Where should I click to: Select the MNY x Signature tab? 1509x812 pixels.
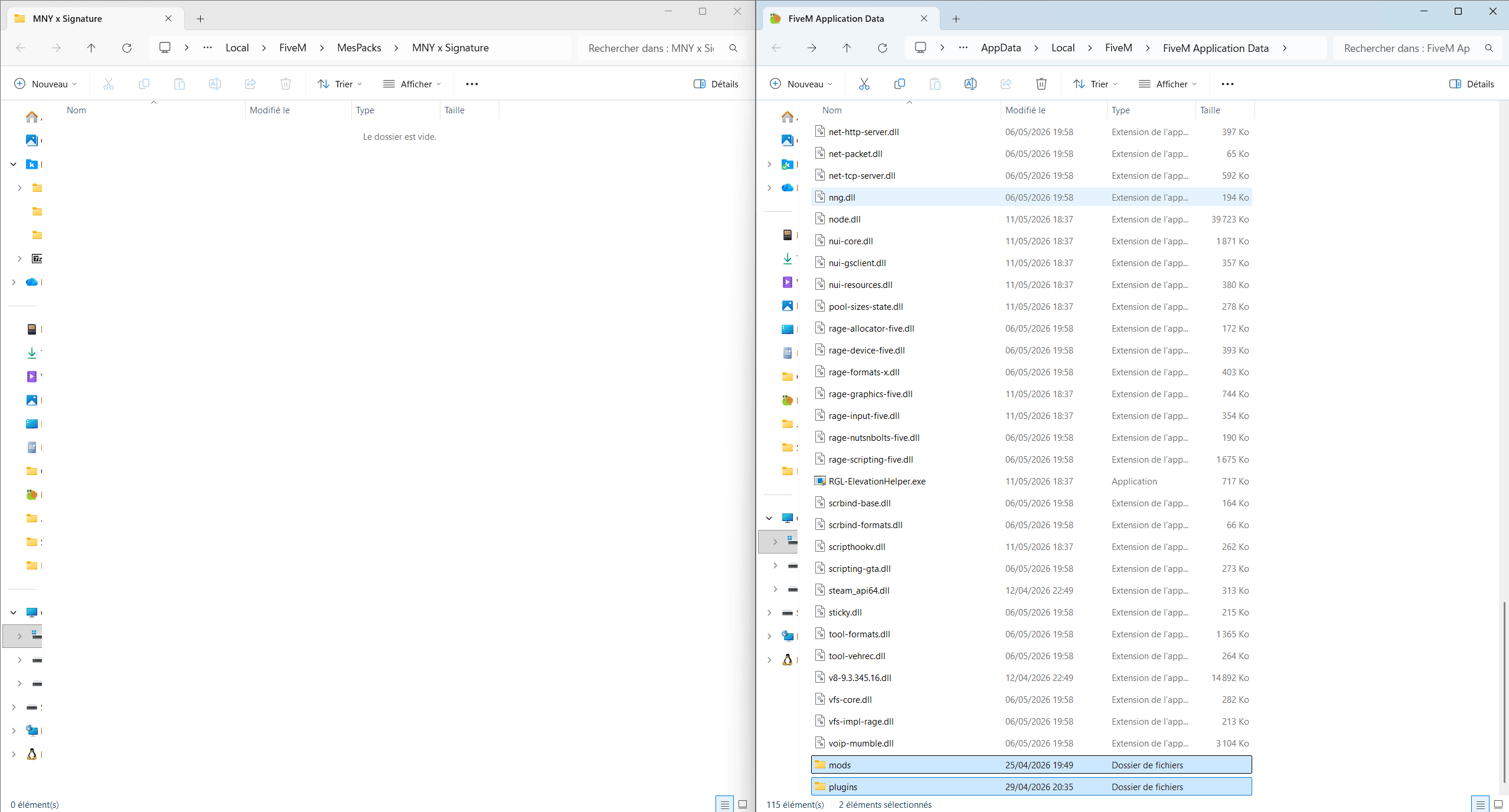pyautogui.click(x=94, y=18)
